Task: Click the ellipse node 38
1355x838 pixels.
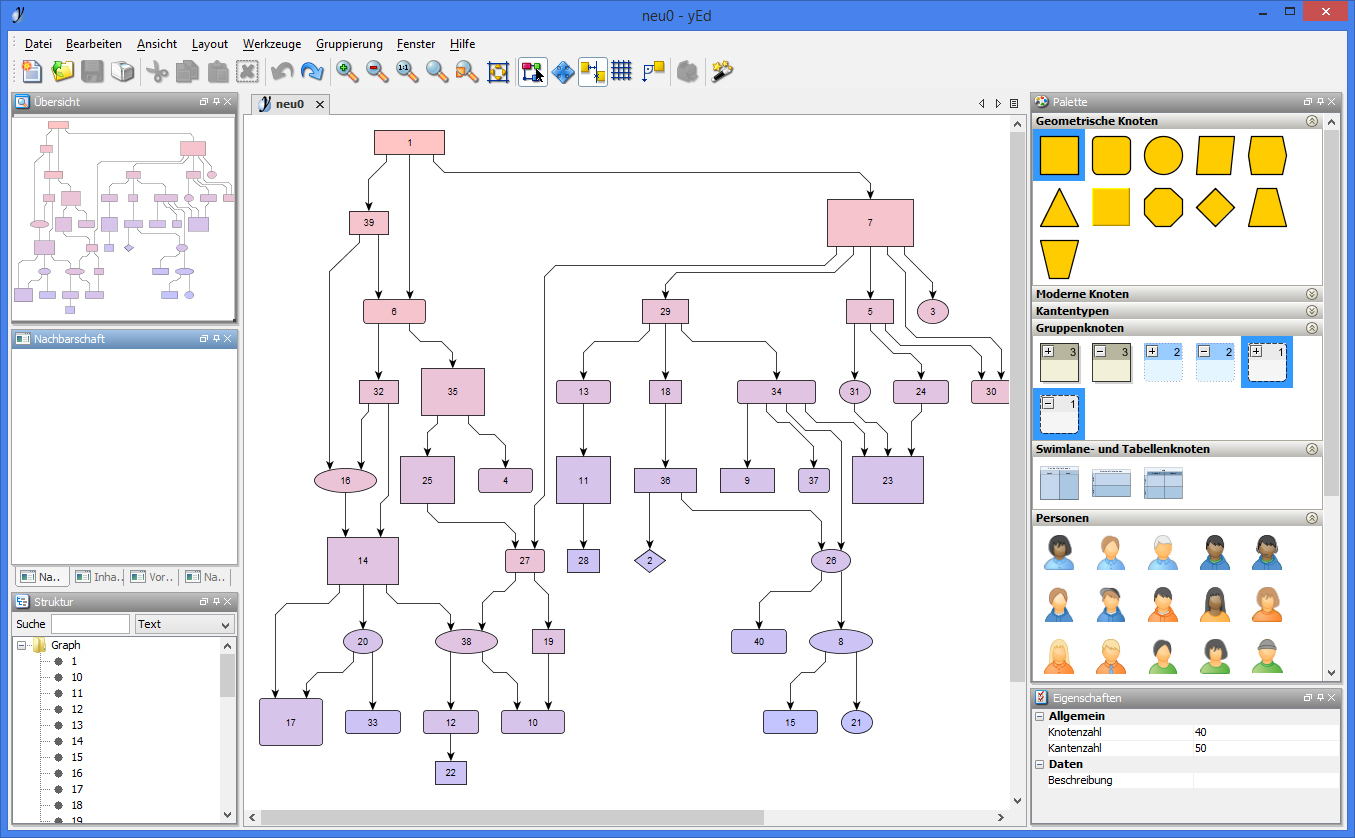Action: [466, 642]
